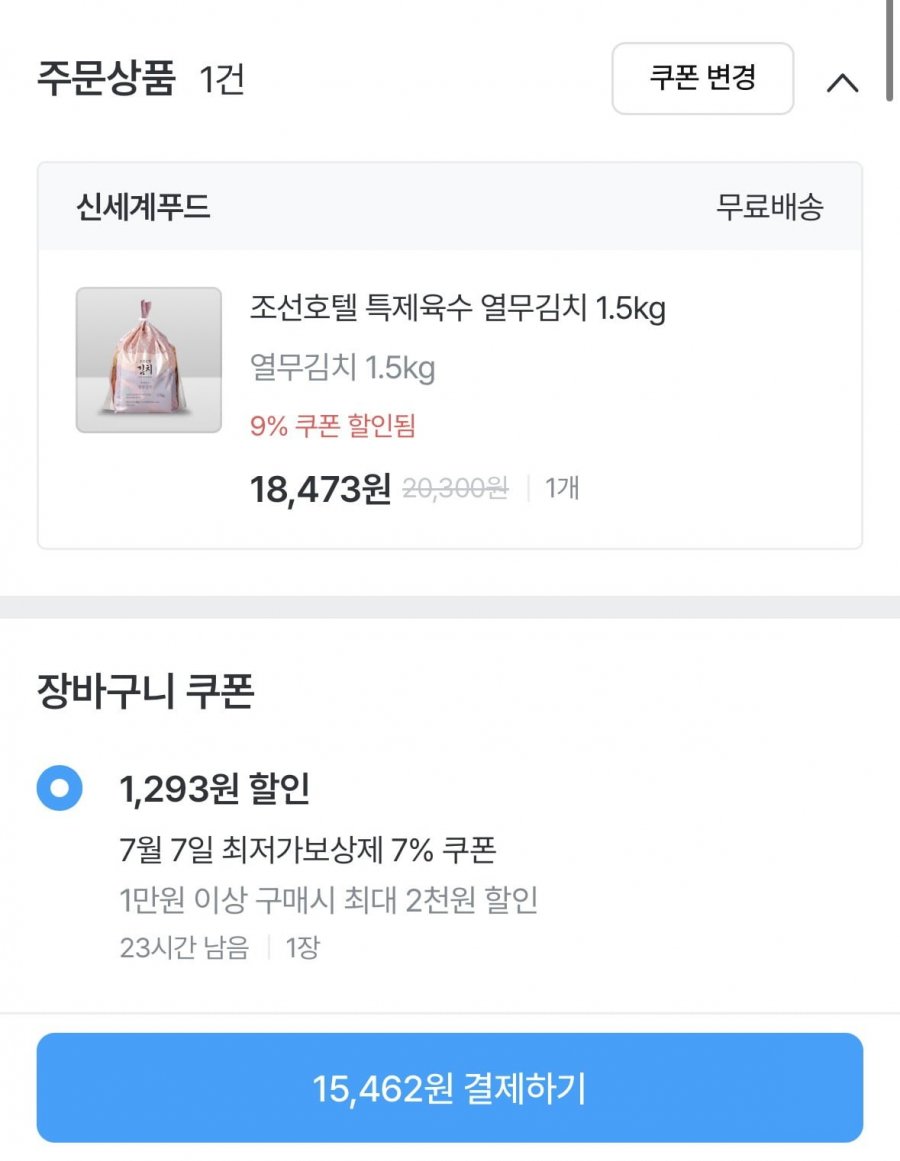900x1161 pixels.
Task: Tap the 신세계푸드 seller name
Action: tap(144, 207)
